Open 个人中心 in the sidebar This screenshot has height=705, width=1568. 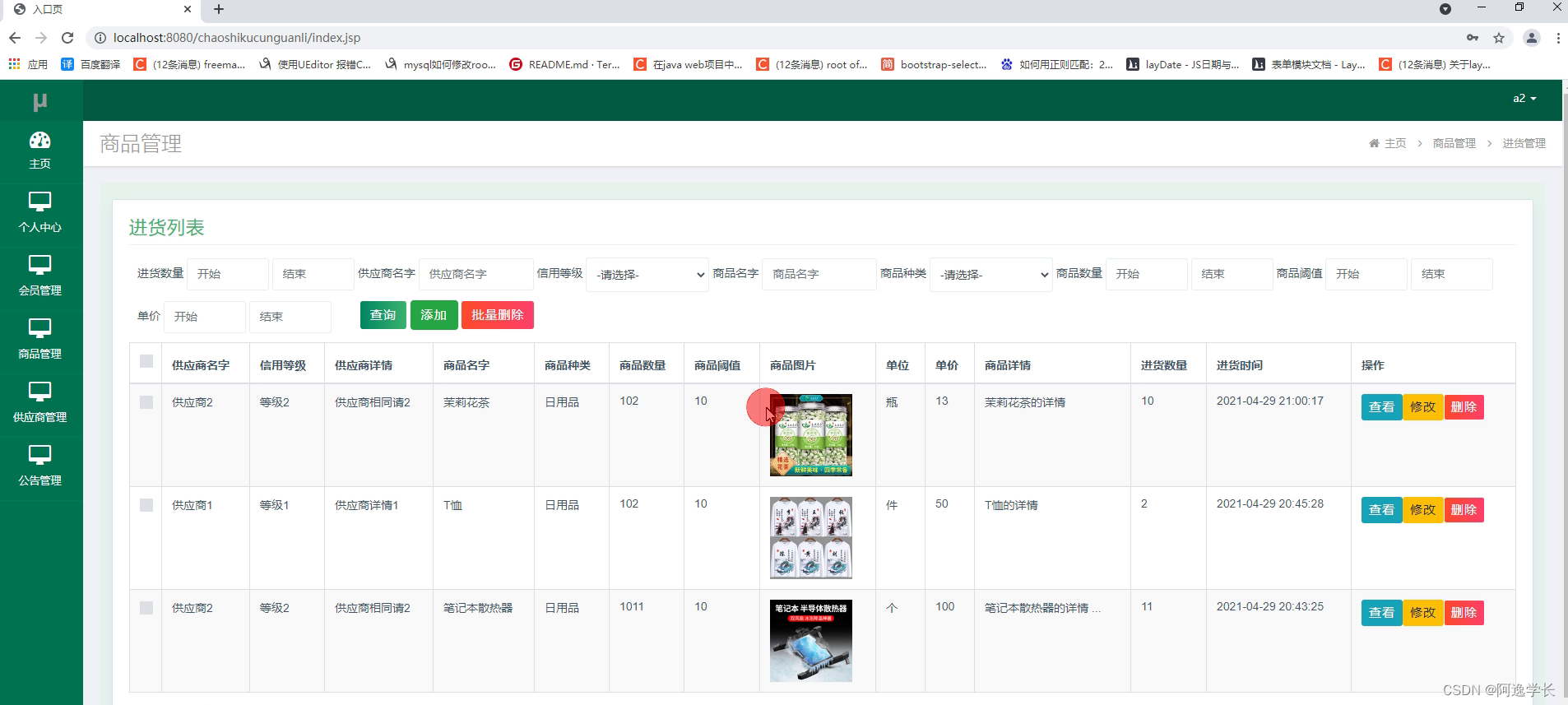coord(40,214)
